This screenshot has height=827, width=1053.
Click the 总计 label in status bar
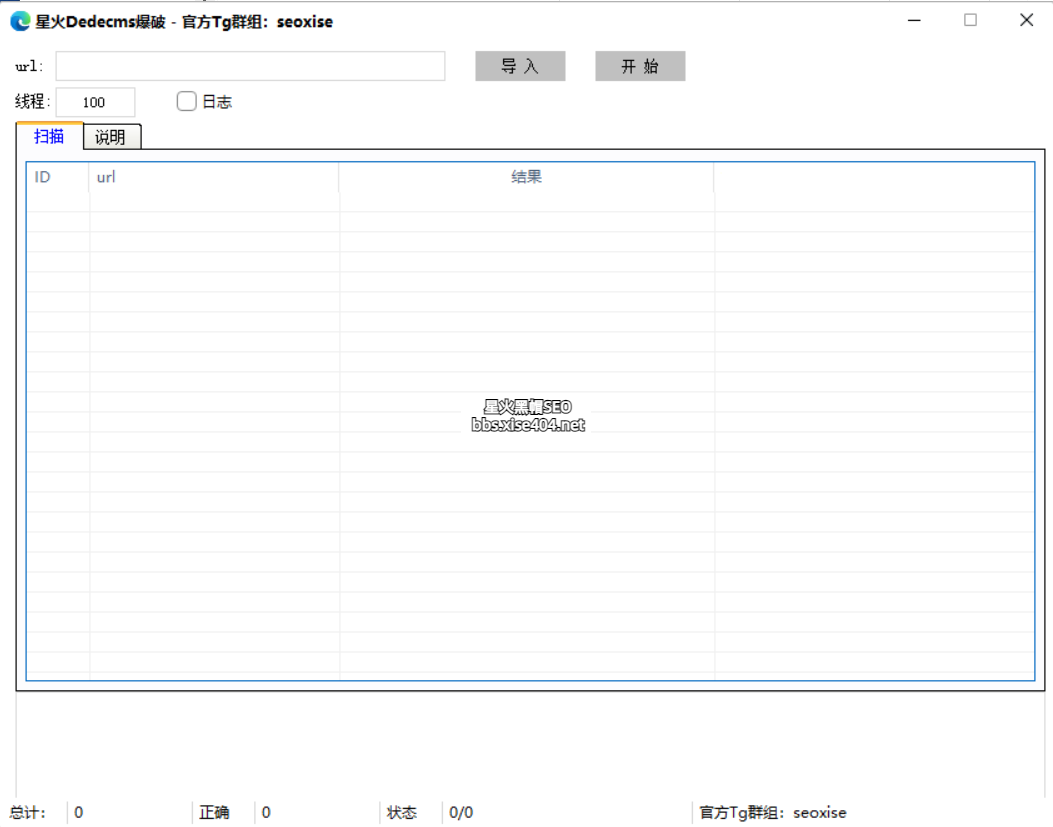point(28,812)
